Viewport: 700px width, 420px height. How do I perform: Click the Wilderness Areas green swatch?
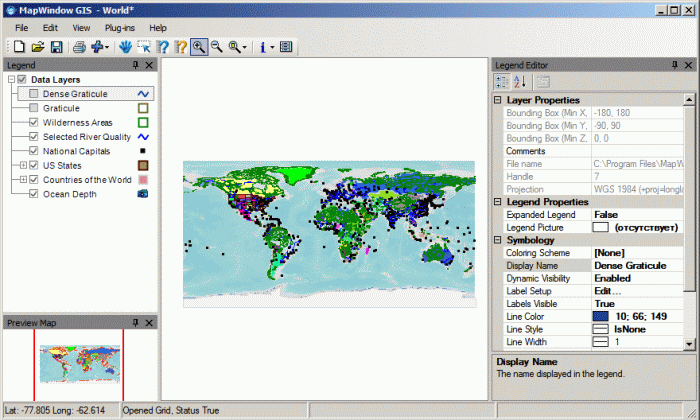pos(143,122)
